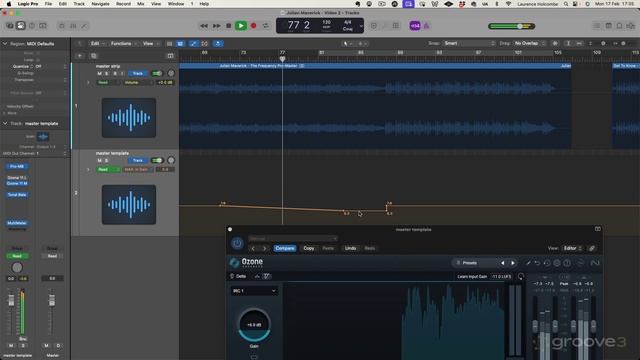Open the Snap dropdown set to Smart
Viewport: 640px width, 360px height.
pos(469,43)
